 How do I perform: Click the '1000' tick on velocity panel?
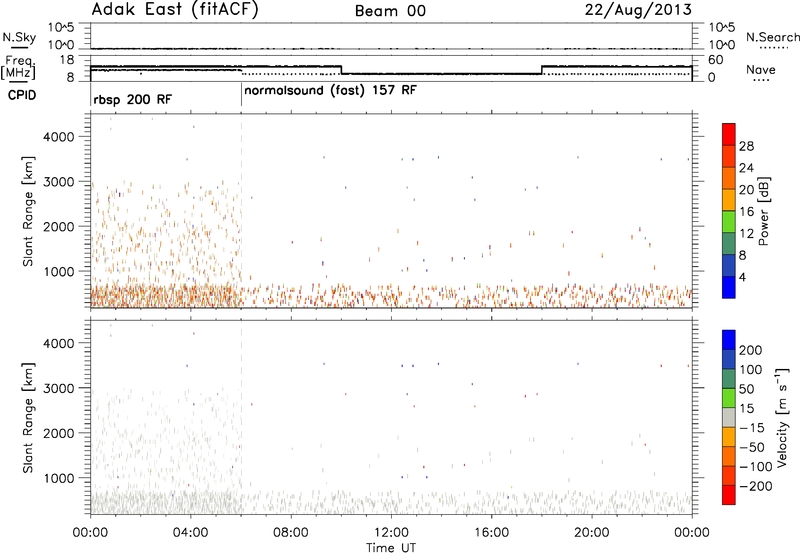[x=59, y=478]
